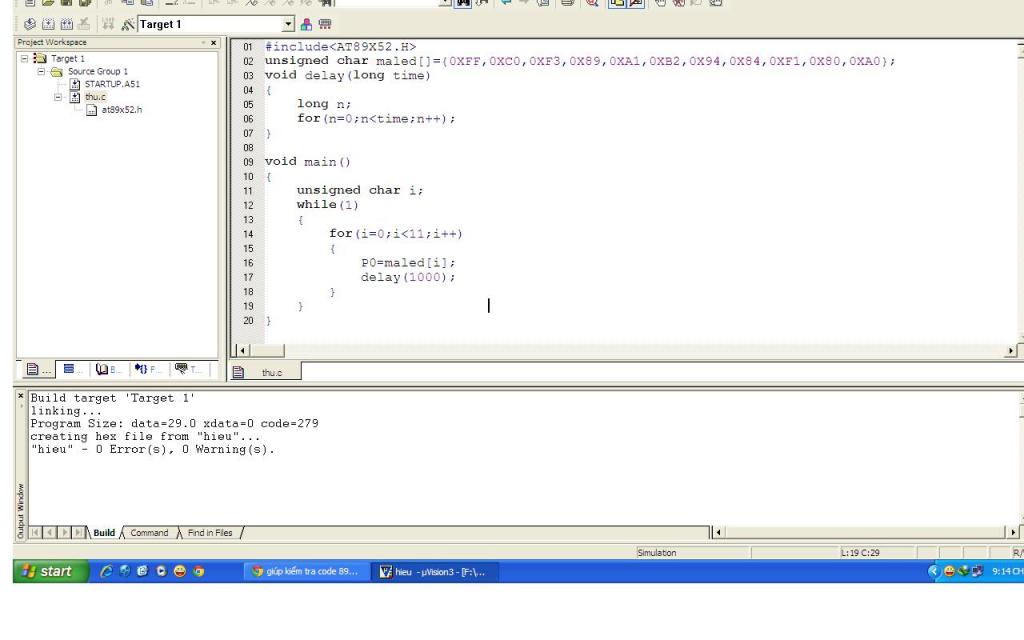The image size is (1024, 640).
Task: Click output window right scroll arrow
Action: click(x=1012, y=532)
